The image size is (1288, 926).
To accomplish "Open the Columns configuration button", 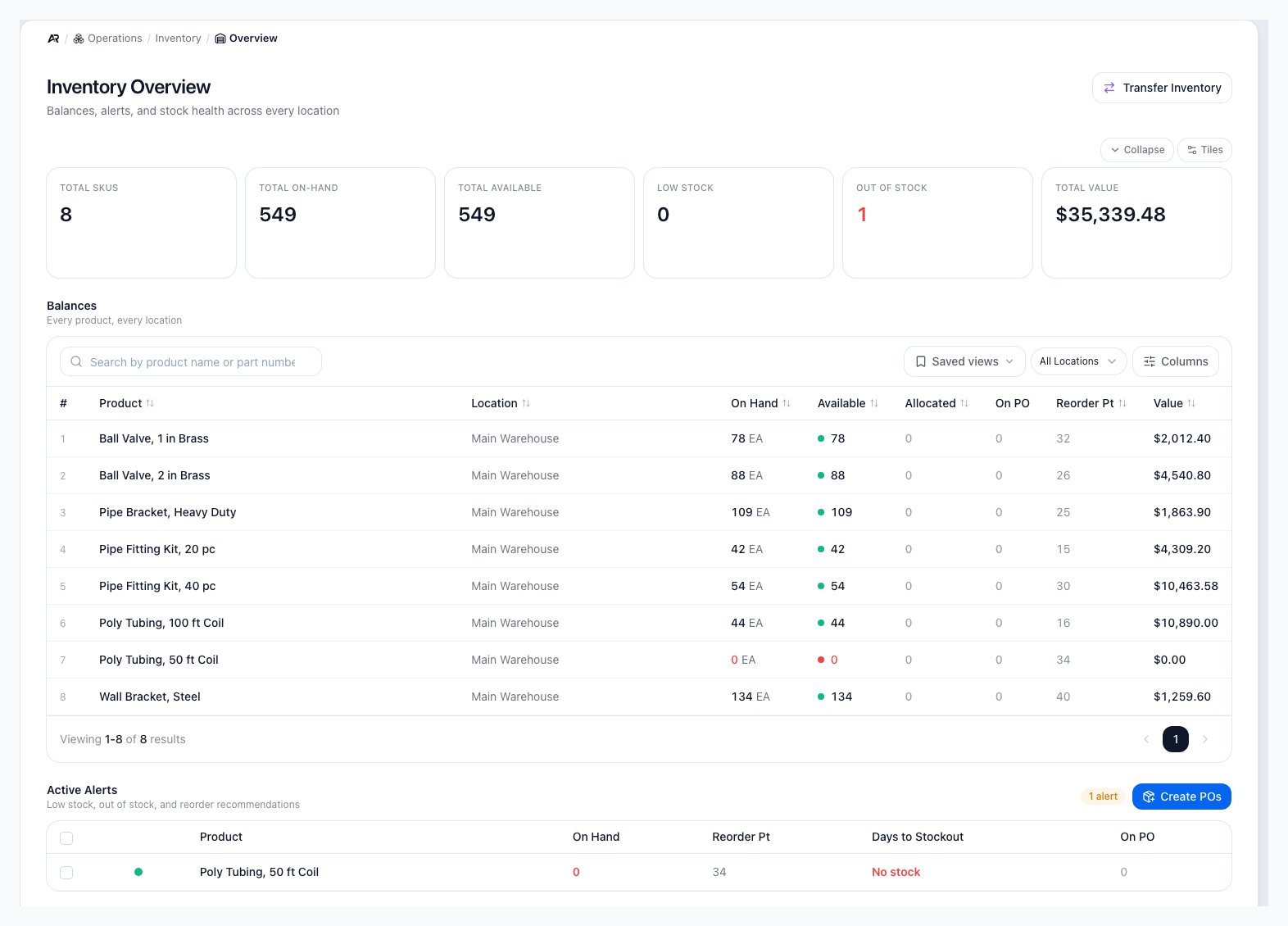I will pyautogui.click(x=1176, y=361).
